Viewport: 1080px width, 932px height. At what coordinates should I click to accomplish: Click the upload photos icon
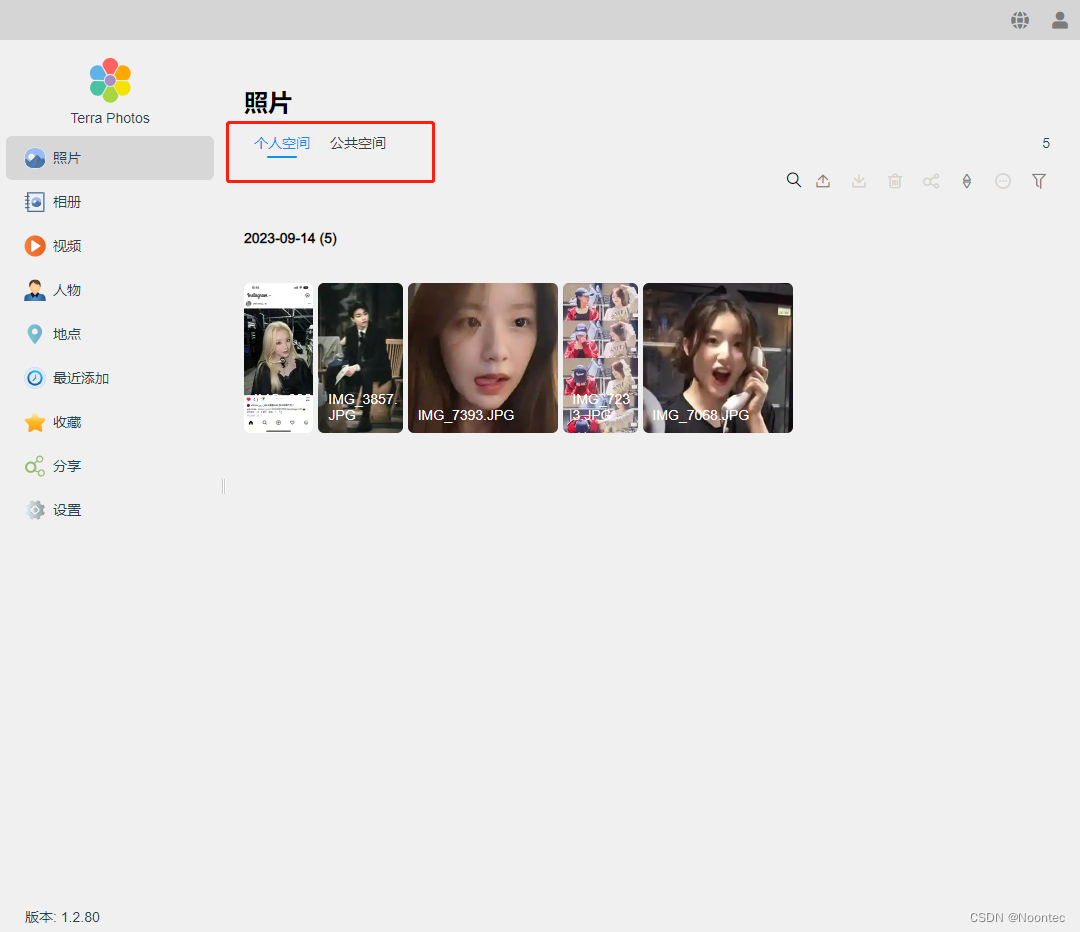pos(823,181)
